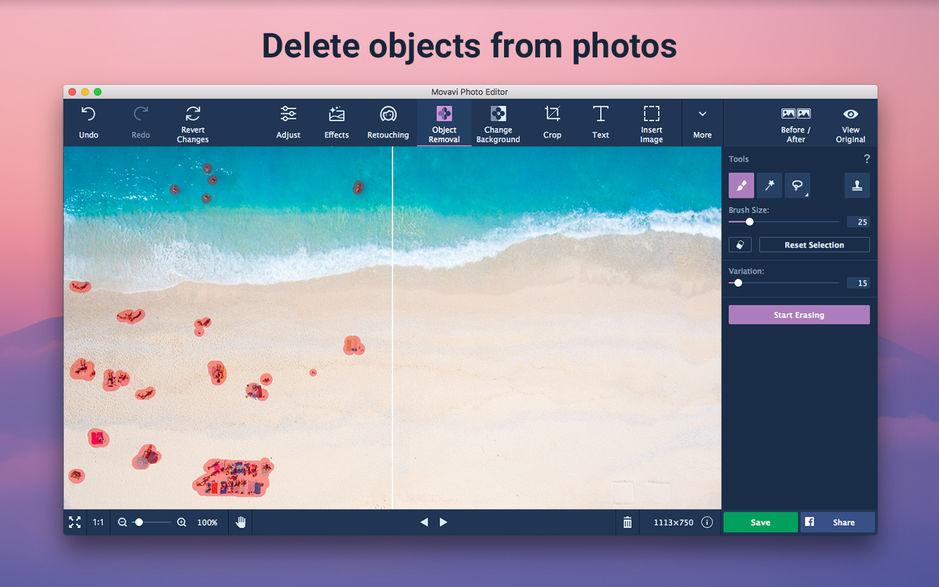Expand the More toolbar menu

coord(702,121)
